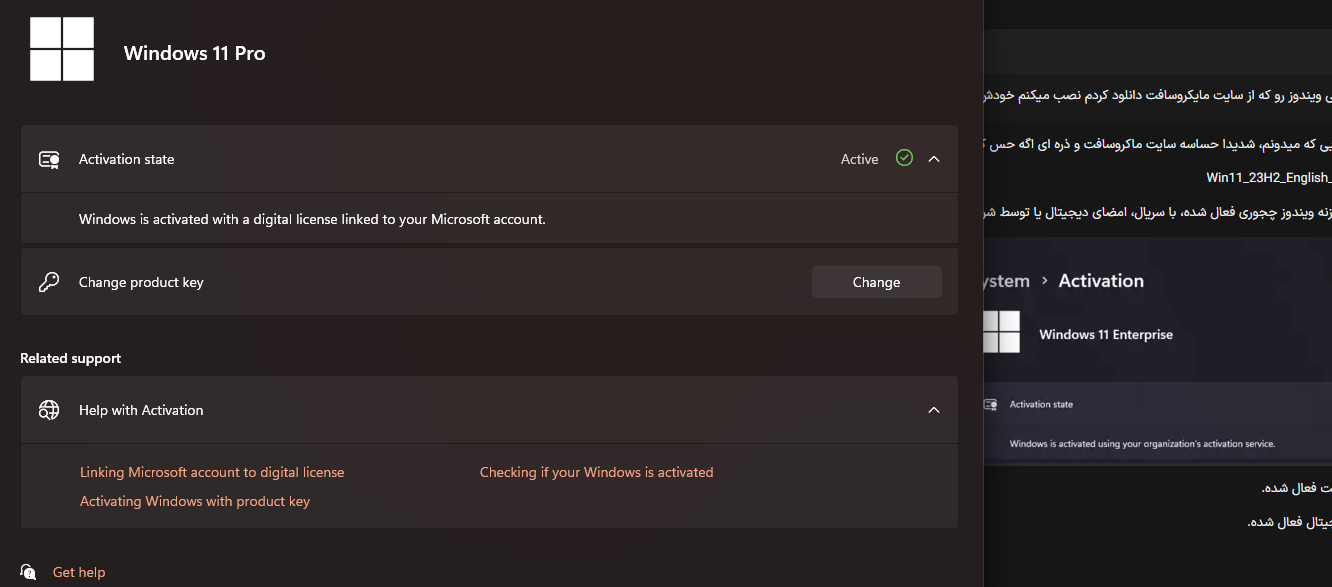Viewport: 1332px width, 587px height.
Task: Click the Get help headset icon
Action: 28,572
